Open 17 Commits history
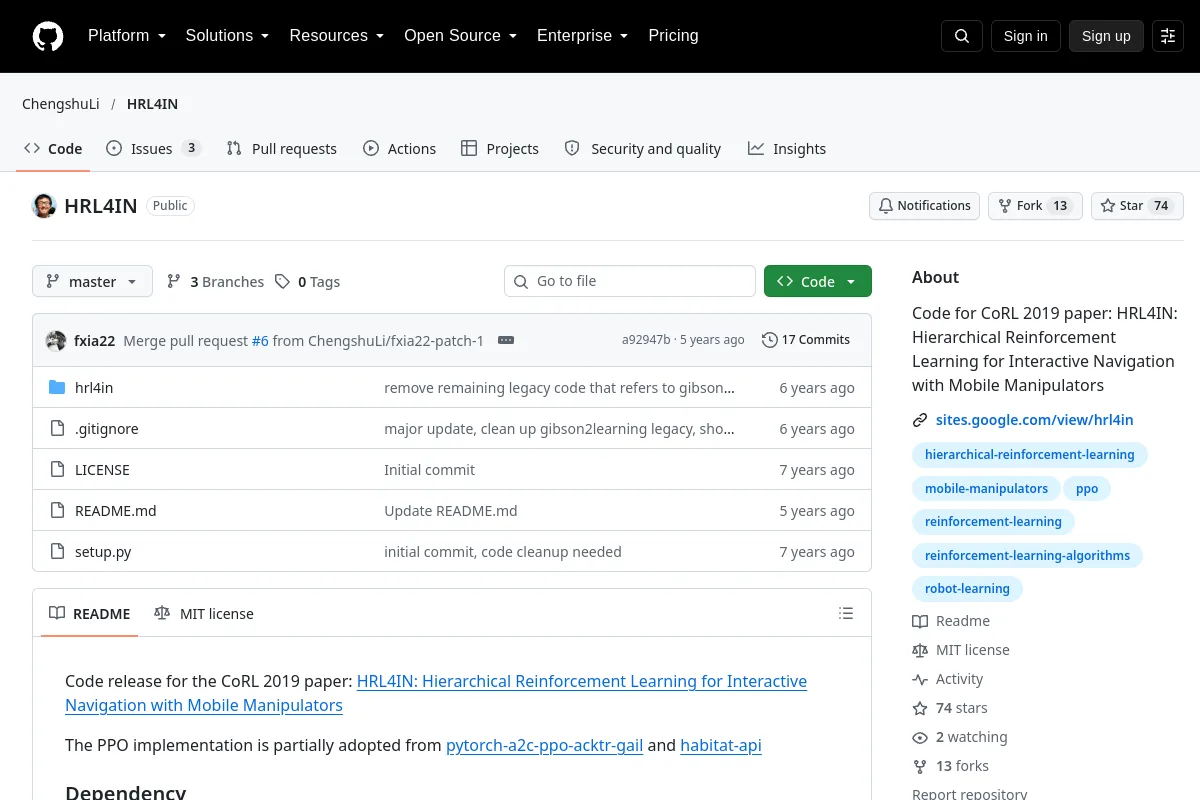This screenshot has width=1200, height=800. click(806, 340)
